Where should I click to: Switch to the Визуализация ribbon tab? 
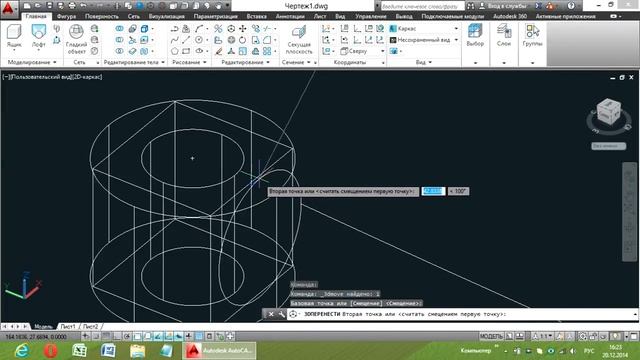pos(167,16)
